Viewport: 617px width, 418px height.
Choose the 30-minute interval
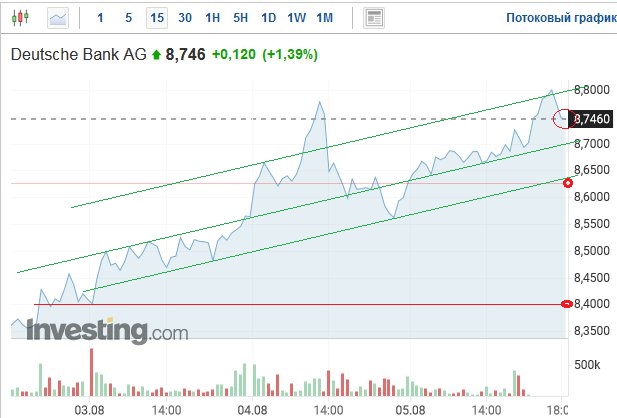point(185,18)
